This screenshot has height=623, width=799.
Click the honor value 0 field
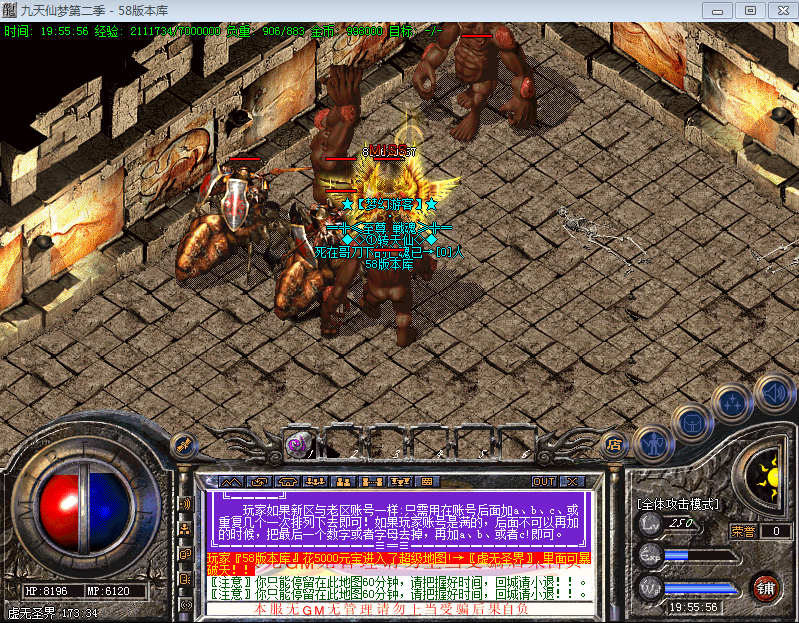tap(776, 531)
